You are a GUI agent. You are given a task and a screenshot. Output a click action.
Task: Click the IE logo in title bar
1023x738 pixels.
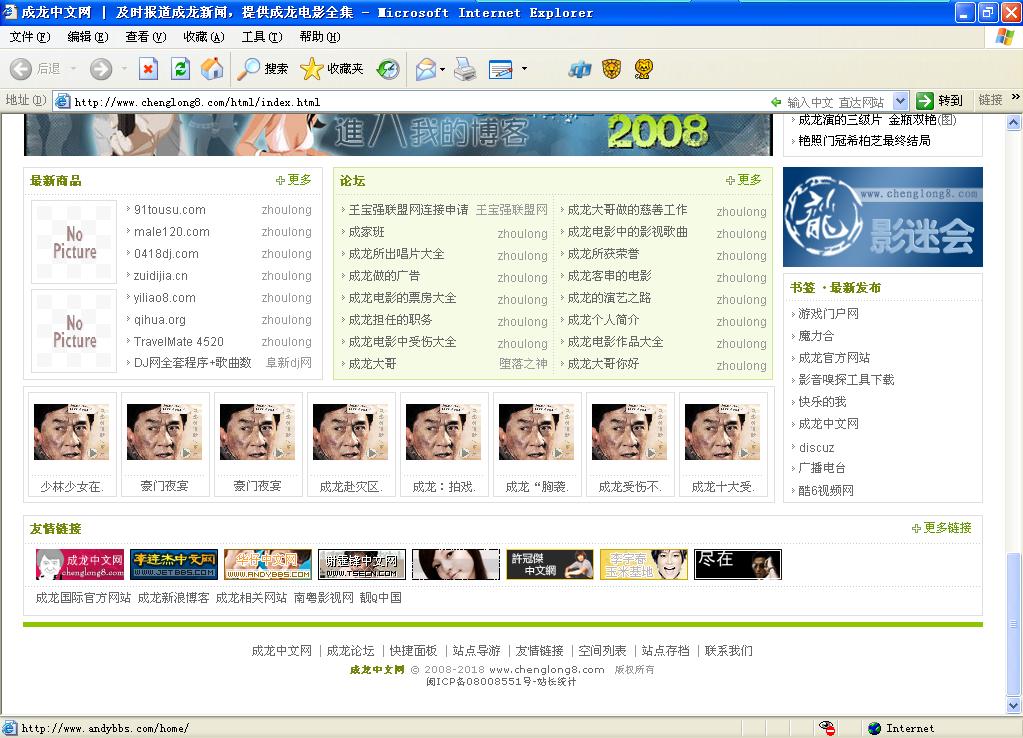(10, 12)
